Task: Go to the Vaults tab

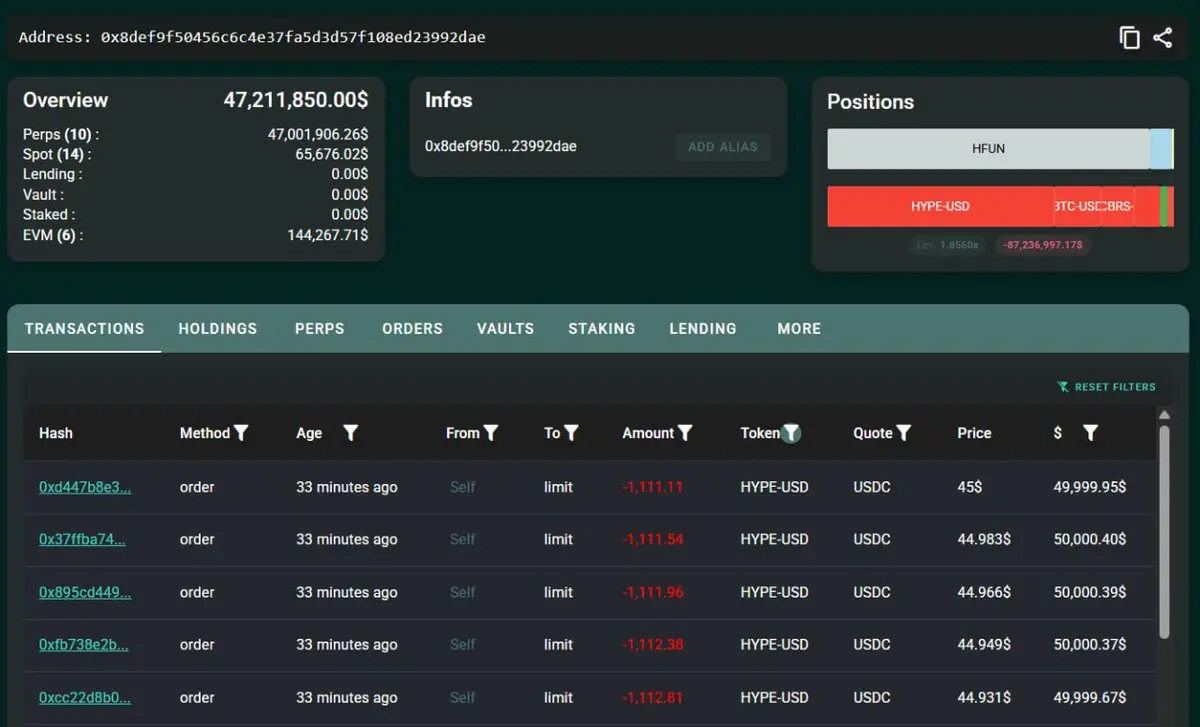Action: pyautogui.click(x=505, y=328)
